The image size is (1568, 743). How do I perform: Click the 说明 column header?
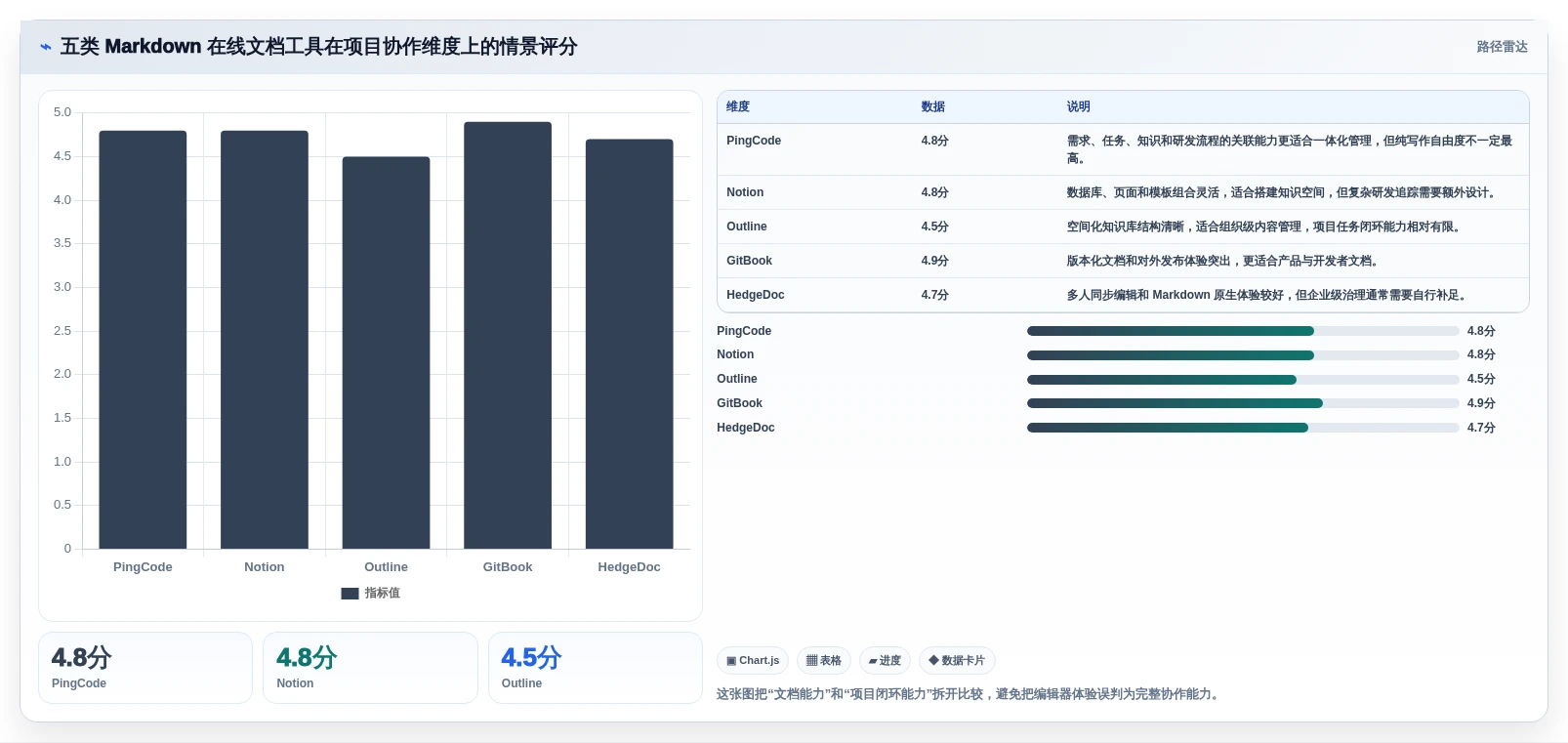tap(1078, 107)
